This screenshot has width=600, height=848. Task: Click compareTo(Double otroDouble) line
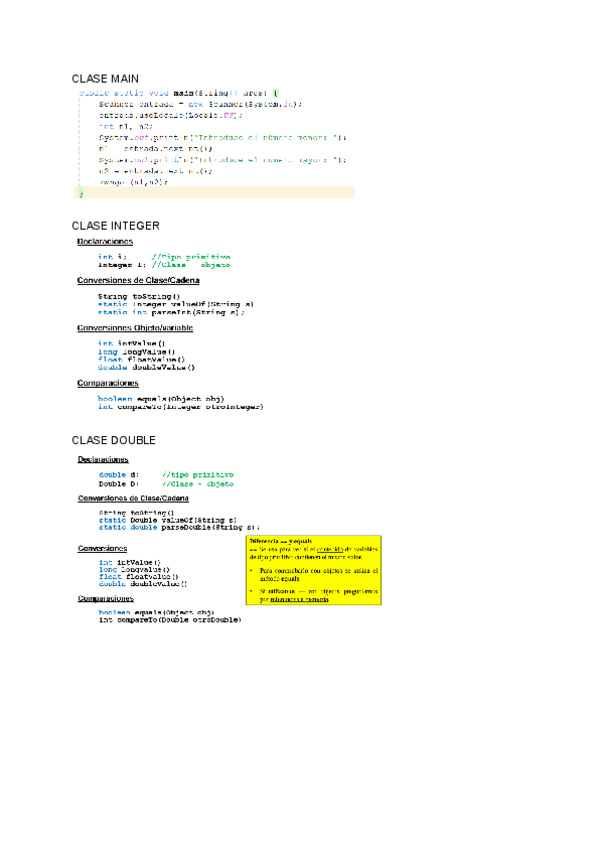click(x=169, y=620)
